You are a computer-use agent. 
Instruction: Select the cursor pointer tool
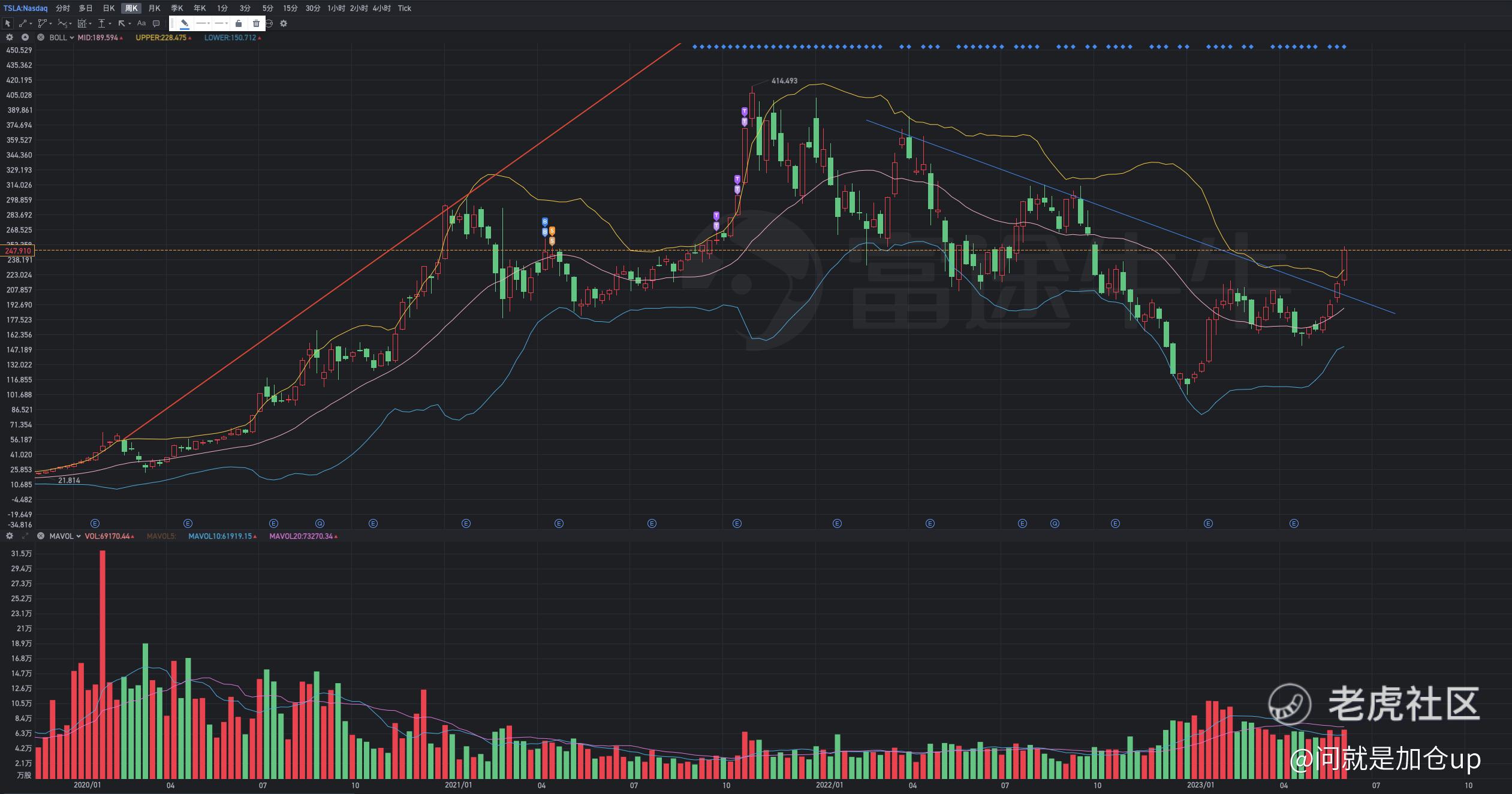point(8,23)
